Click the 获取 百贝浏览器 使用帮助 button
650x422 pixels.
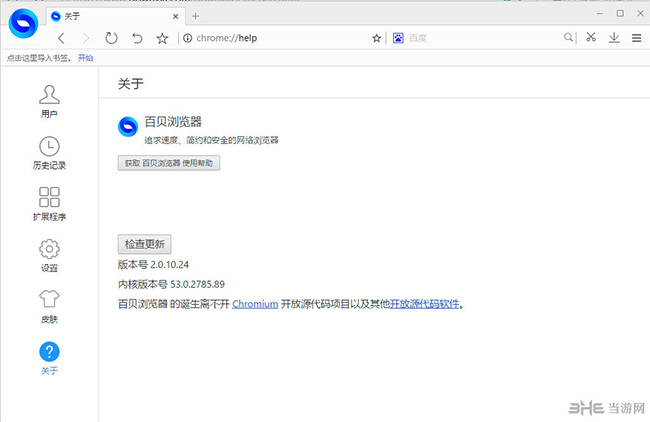point(169,163)
